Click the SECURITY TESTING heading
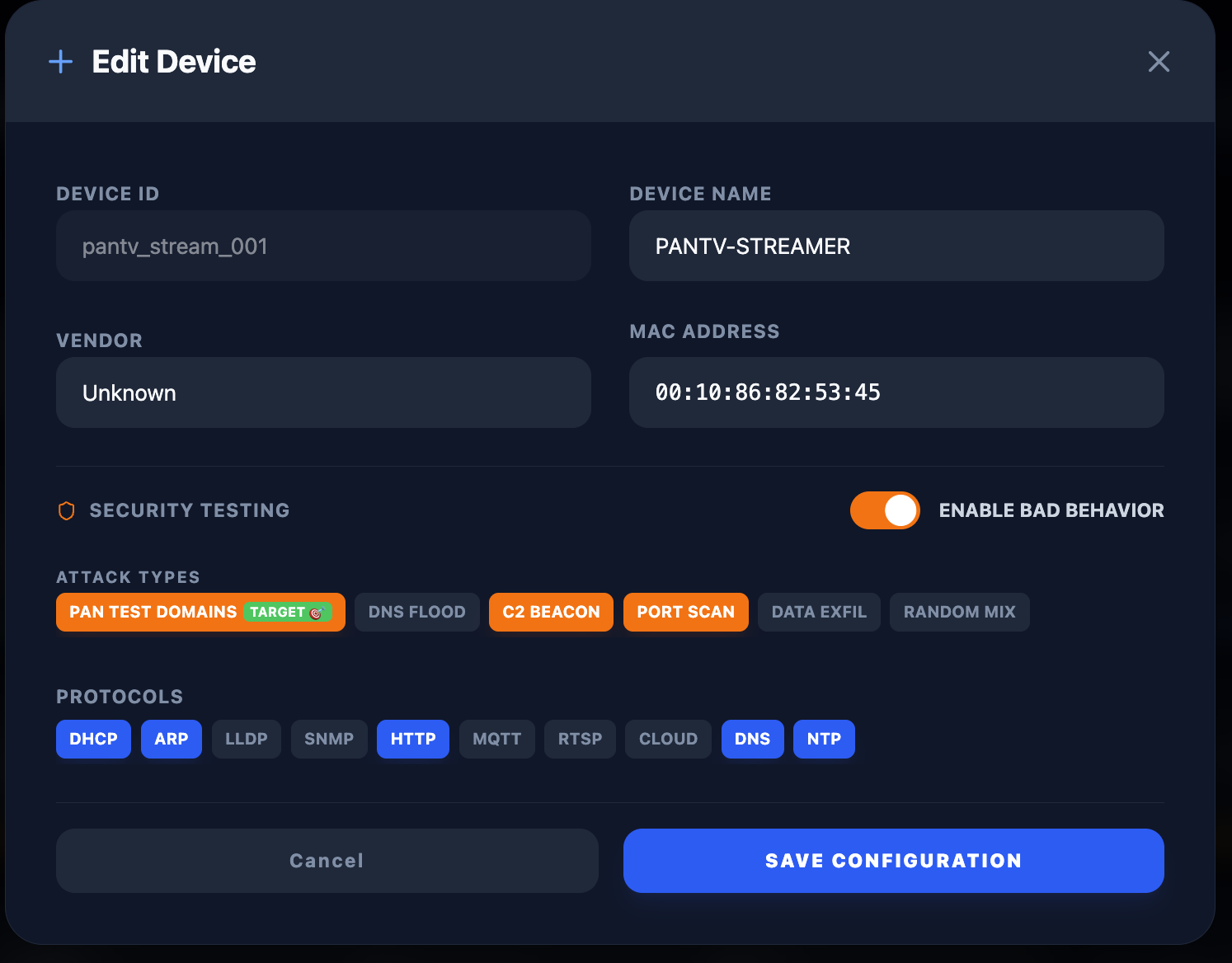This screenshot has height=963, width=1232. [x=190, y=510]
